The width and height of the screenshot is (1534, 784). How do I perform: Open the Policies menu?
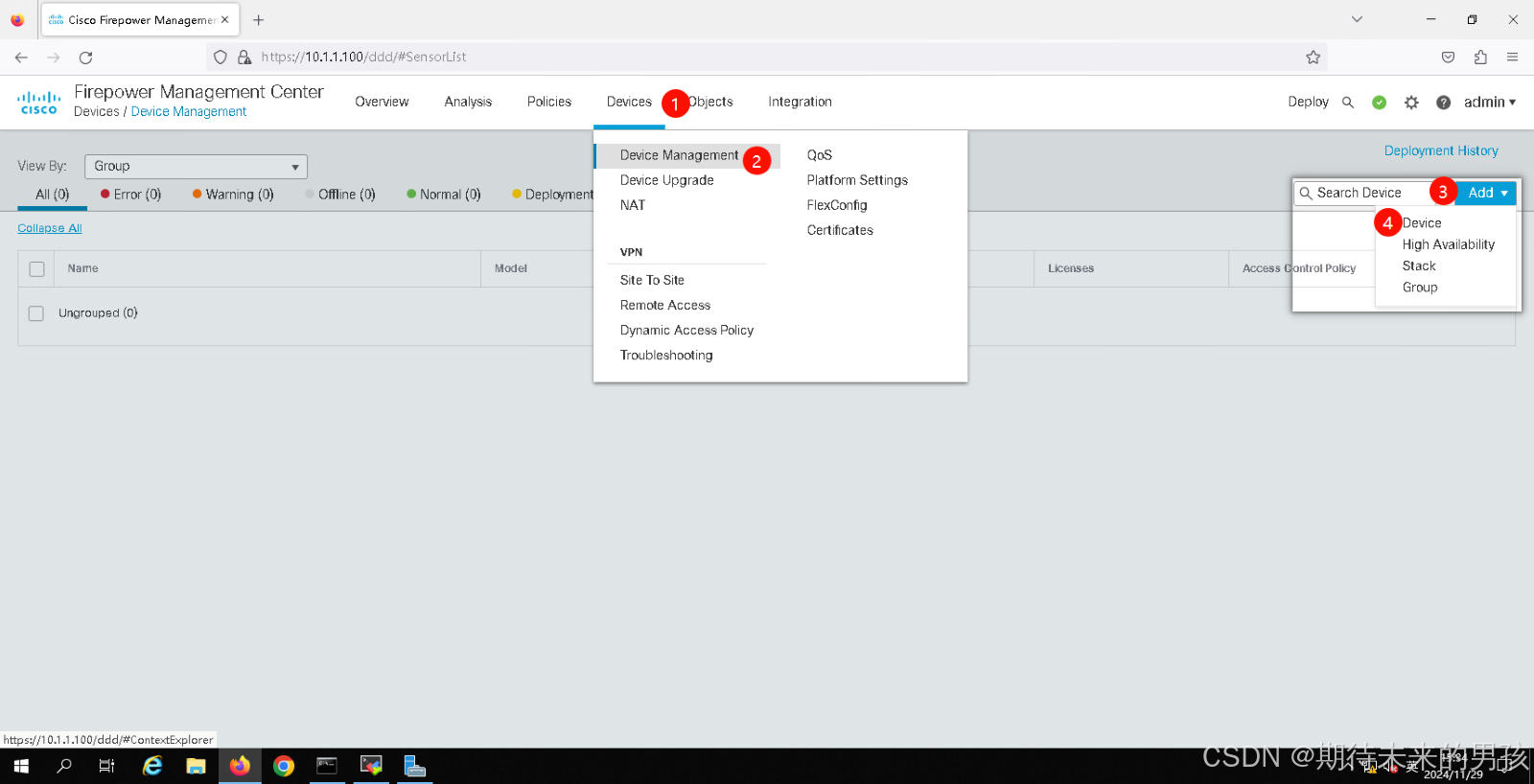coord(549,102)
